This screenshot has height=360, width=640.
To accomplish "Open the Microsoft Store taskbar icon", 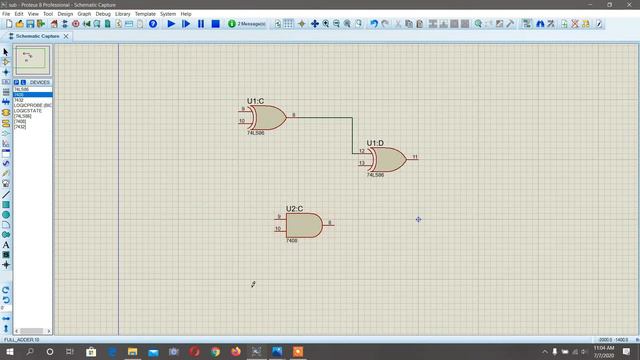I will point(91,351).
